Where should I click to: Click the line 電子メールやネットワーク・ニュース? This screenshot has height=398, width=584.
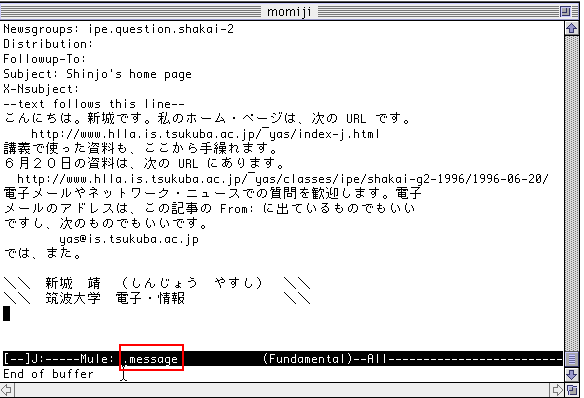213,193
